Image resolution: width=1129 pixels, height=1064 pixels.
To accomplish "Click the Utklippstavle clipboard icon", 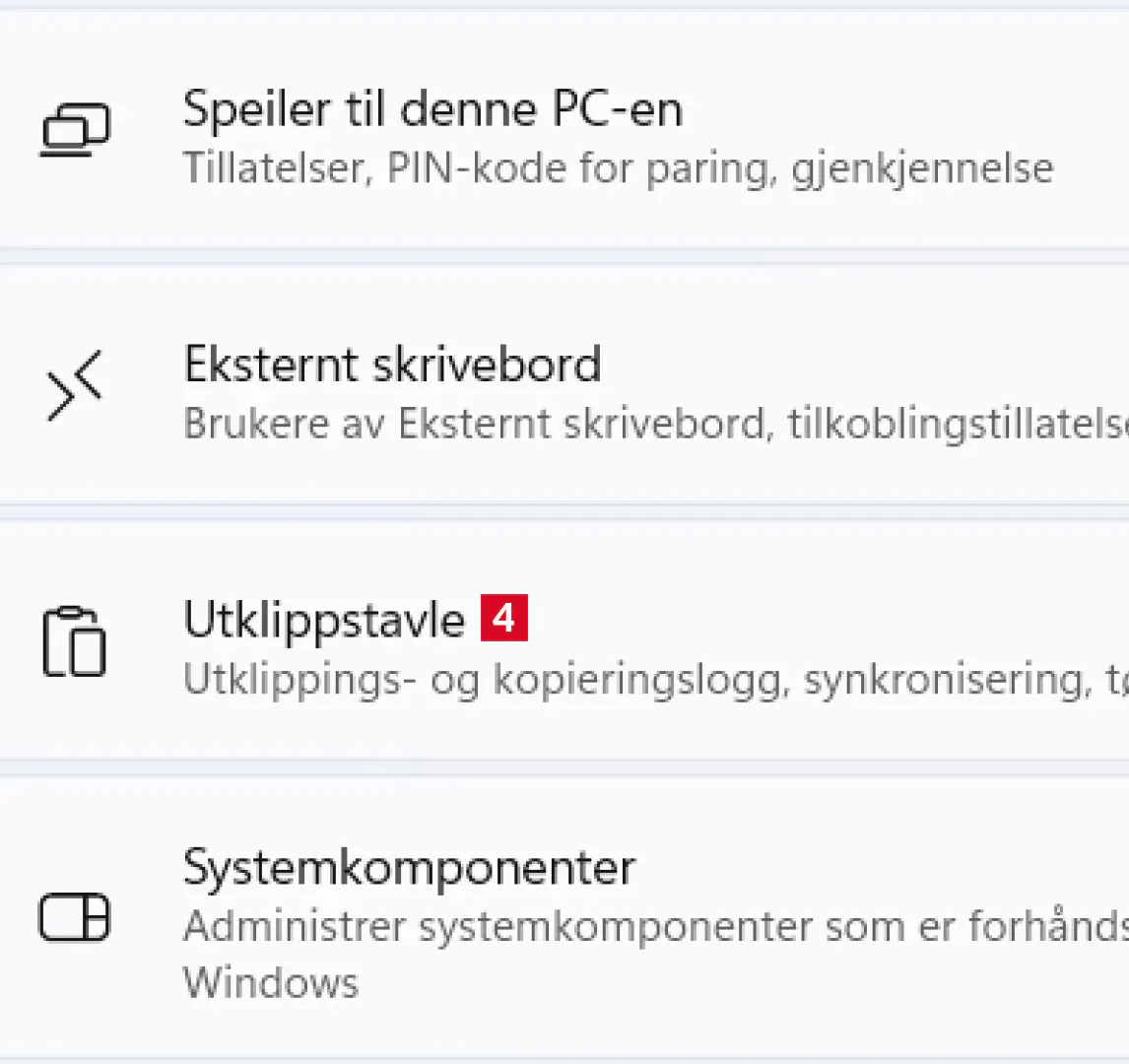I will point(74,642).
